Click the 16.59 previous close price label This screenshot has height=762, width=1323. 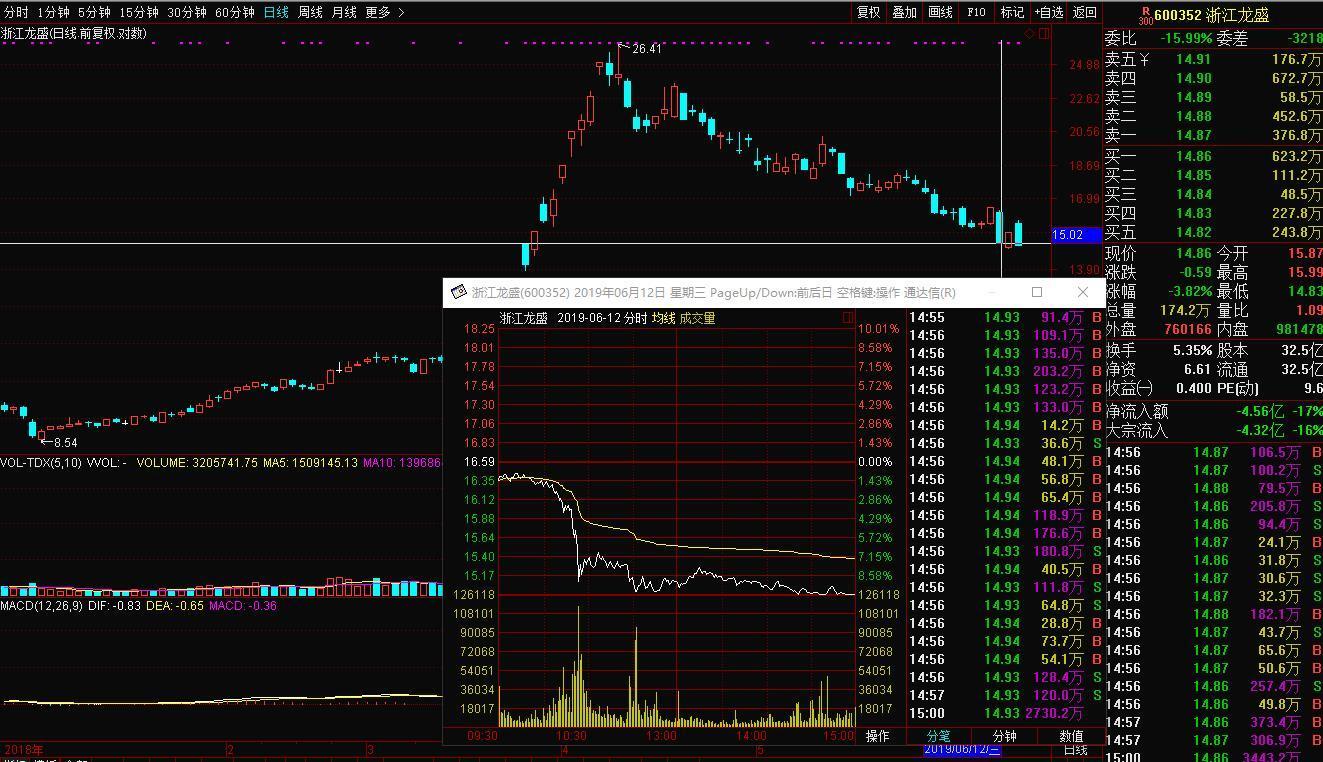click(479, 462)
